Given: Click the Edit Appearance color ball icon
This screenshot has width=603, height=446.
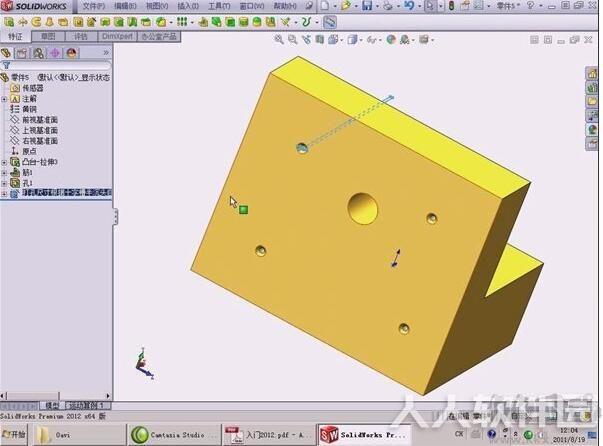Looking at the screenshot, I should [x=391, y=39].
